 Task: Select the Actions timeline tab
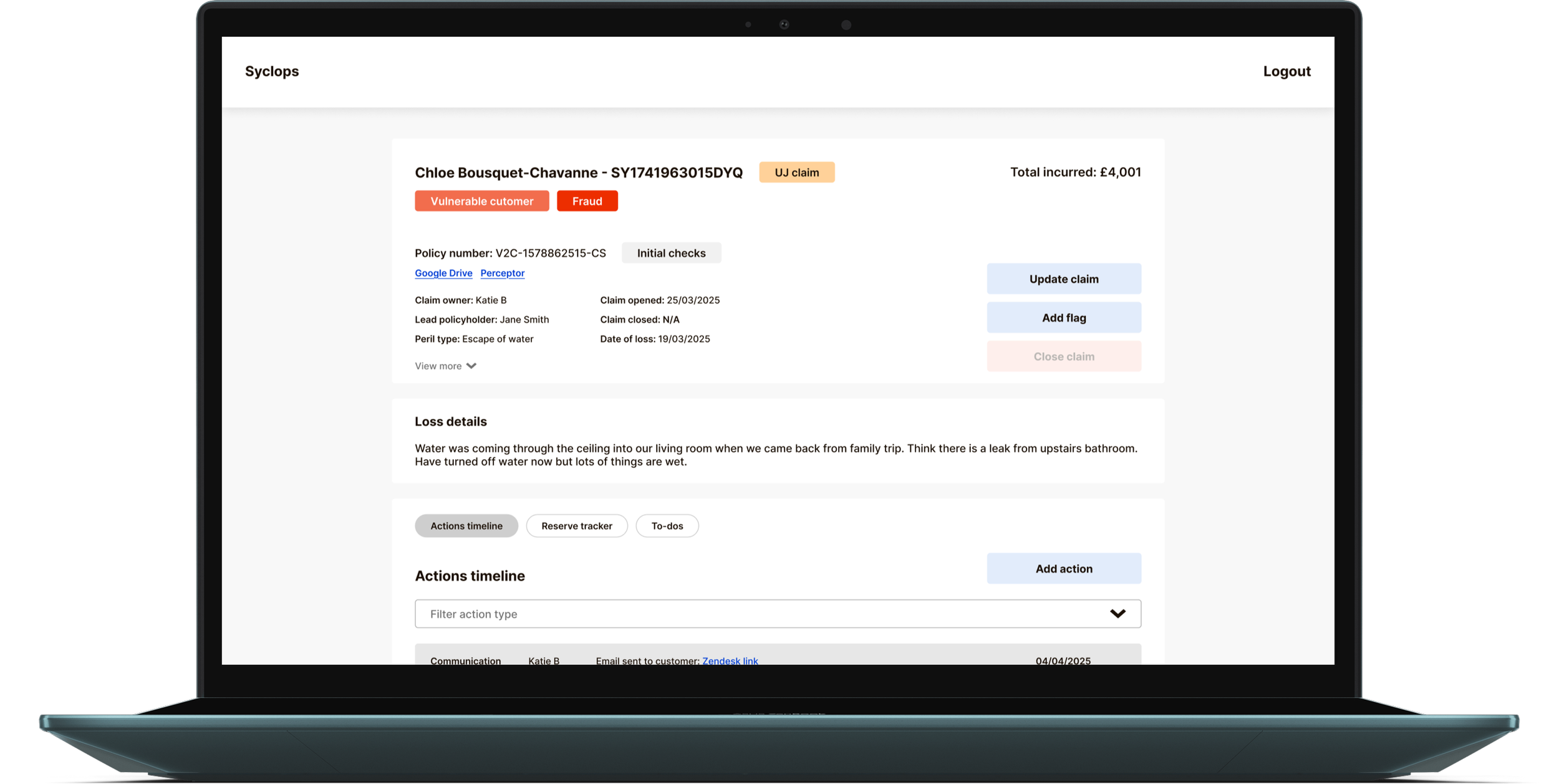pos(466,526)
